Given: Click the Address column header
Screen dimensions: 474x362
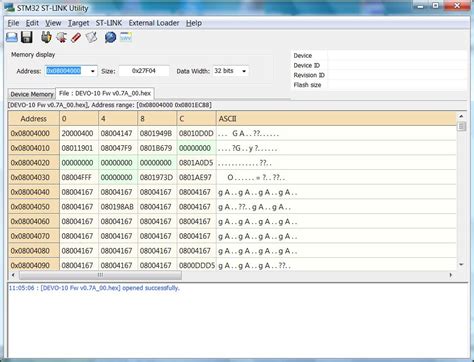Looking at the screenshot, I should point(34,119).
